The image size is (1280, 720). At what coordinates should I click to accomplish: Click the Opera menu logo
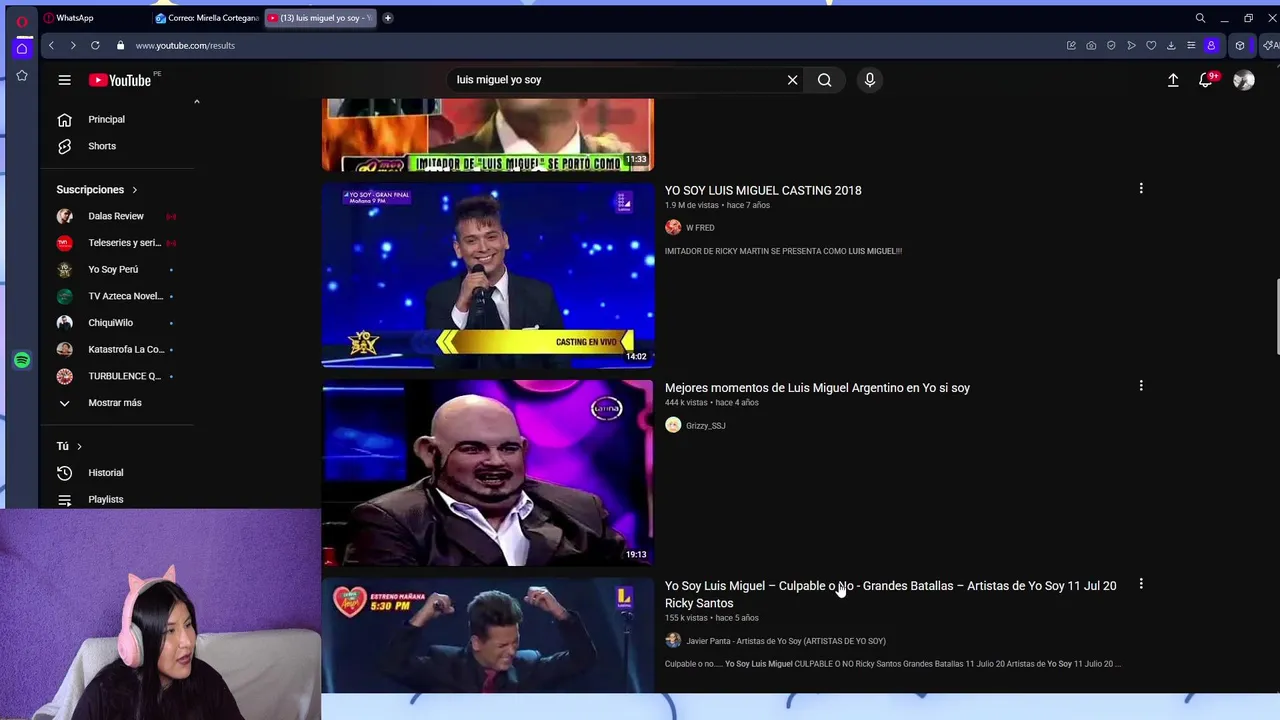click(x=21, y=21)
